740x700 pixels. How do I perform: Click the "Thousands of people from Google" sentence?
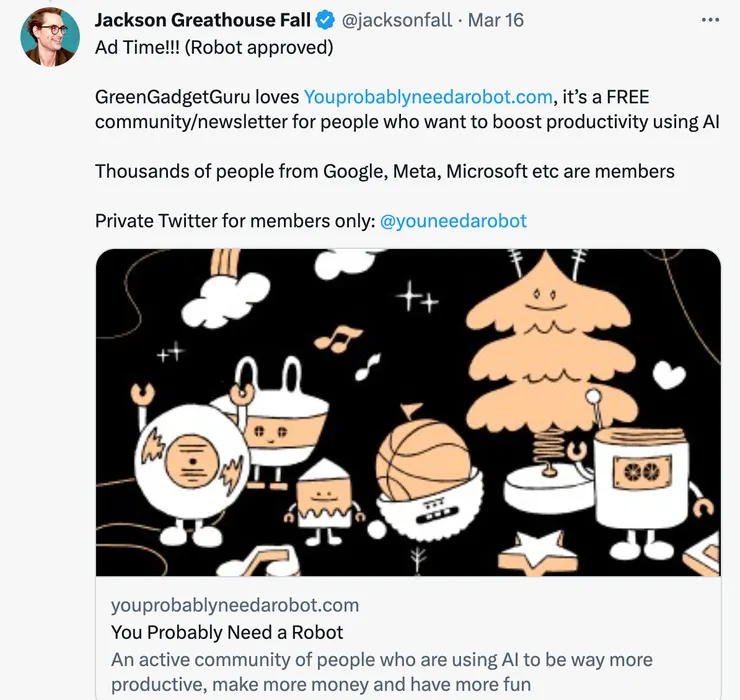(x=384, y=171)
